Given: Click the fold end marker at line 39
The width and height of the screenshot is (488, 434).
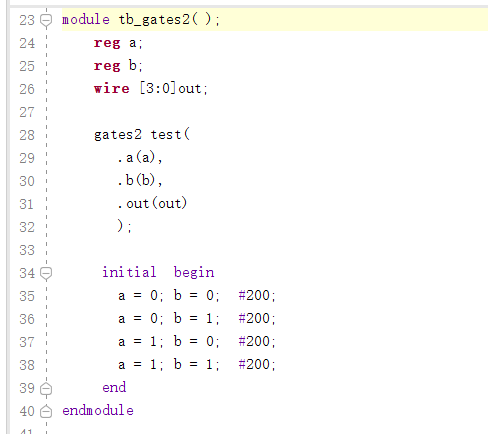Looking at the screenshot, I should (x=46, y=389).
